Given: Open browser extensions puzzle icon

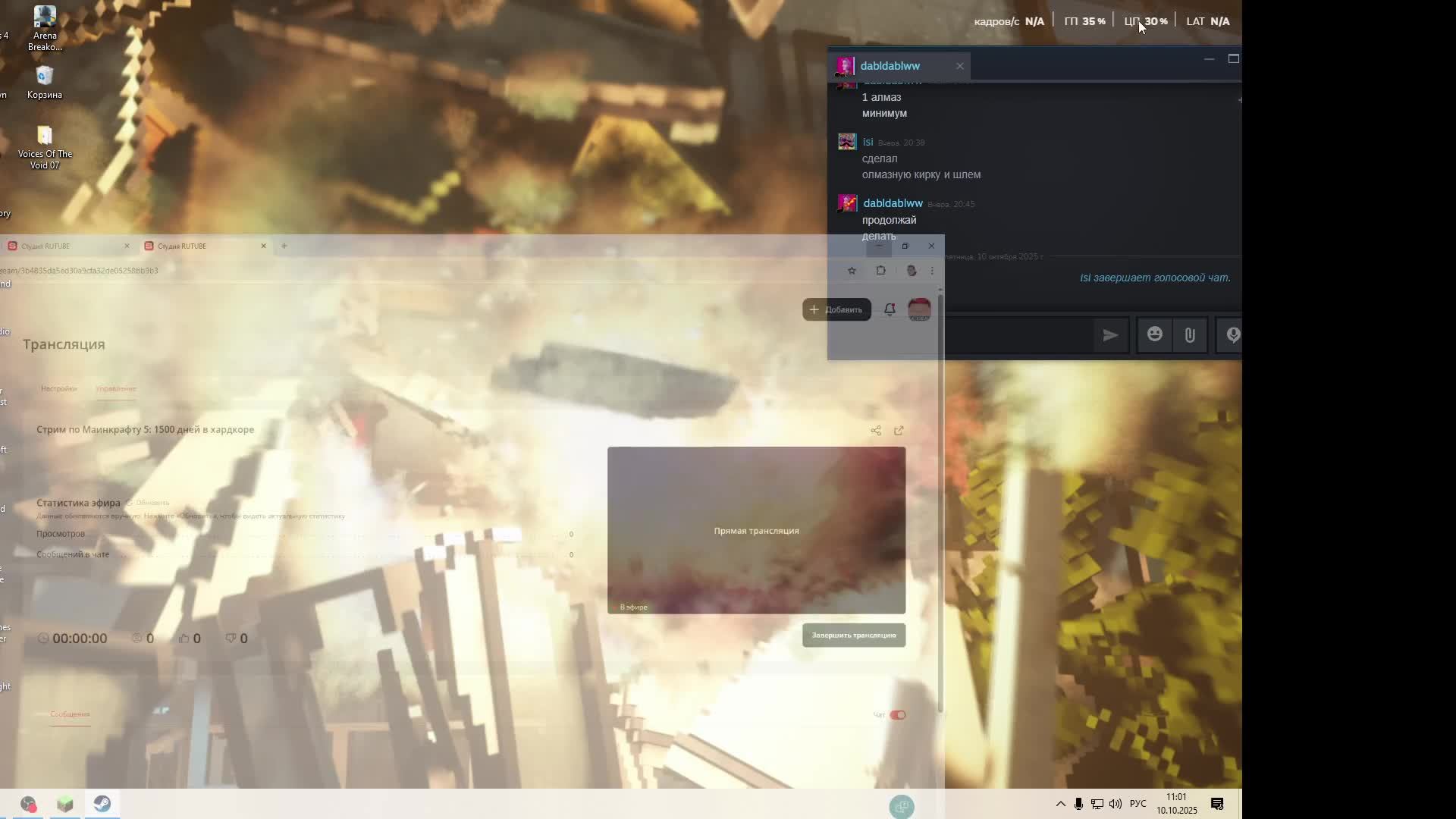Looking at the screenshot, I should coord(880,271).
